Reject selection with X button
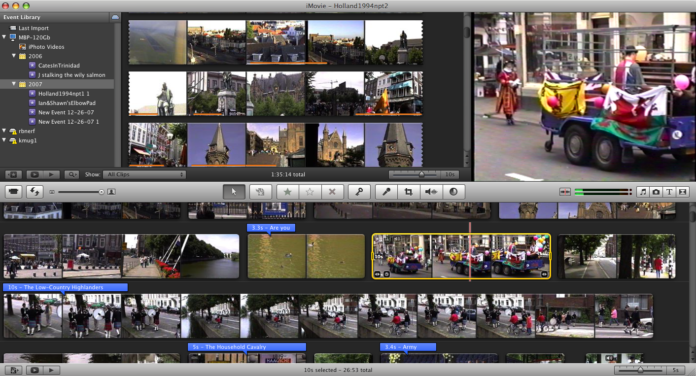This screenshot has width=696, height=376. pos(332,192)
